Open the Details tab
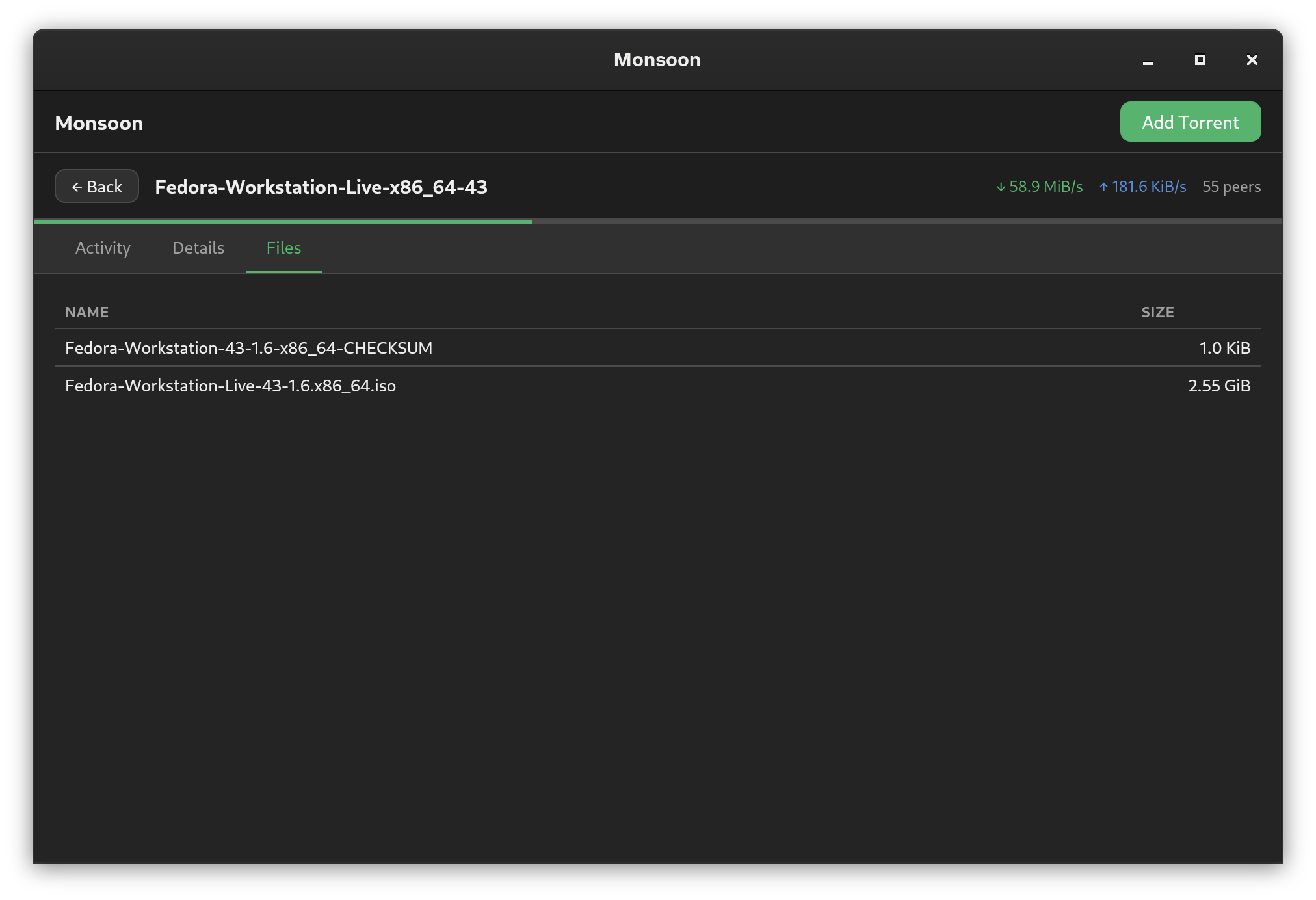Viewport: 1316px width, 900px height. point(198,248)
